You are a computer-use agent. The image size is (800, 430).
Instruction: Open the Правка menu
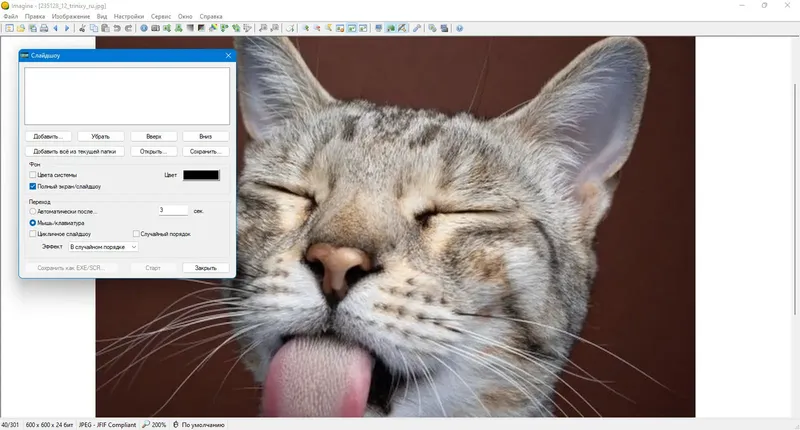pos(35,16)
